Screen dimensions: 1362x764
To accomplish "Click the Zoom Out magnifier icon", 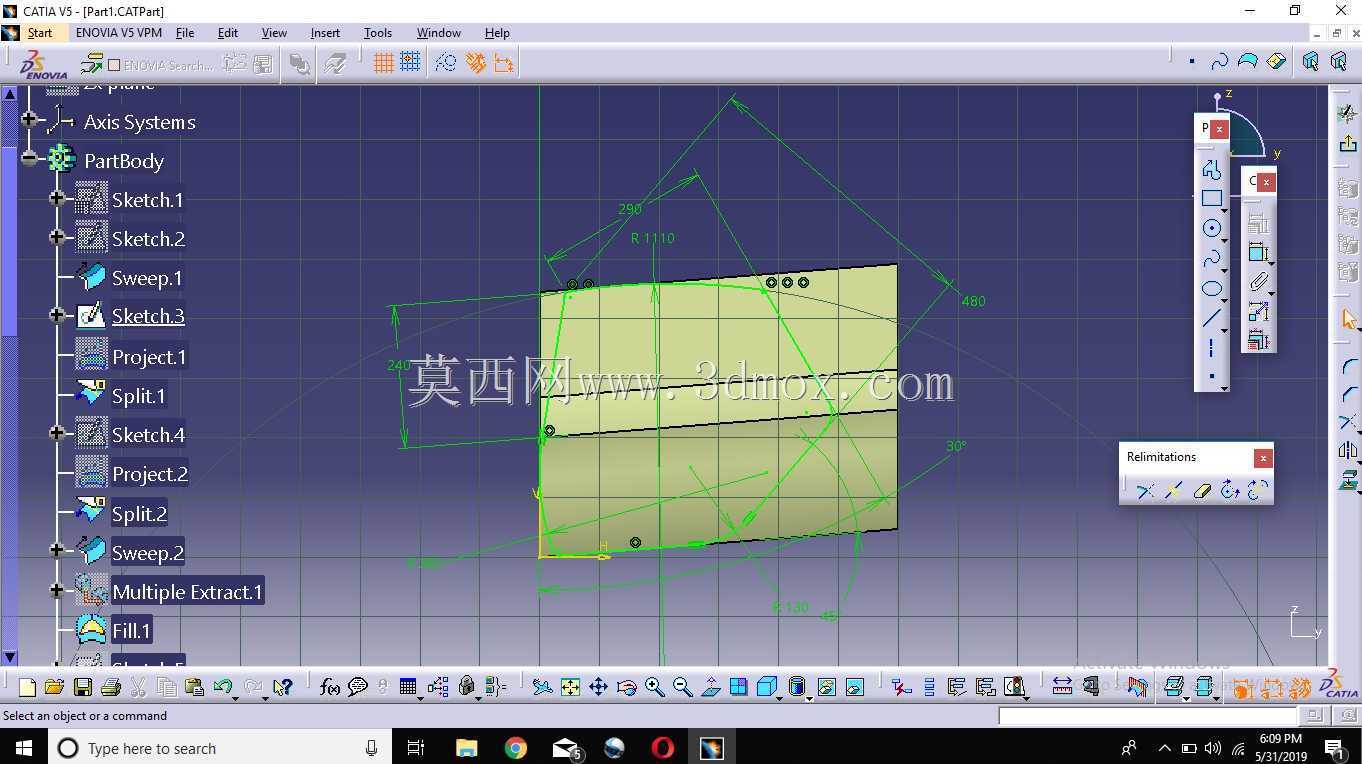I will click(x=682, y=687).
